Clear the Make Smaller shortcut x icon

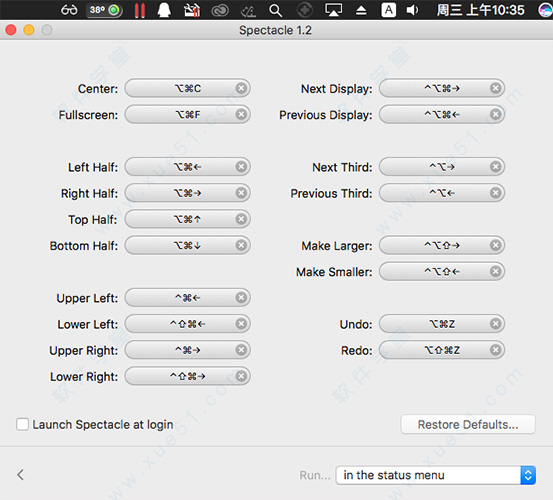click(496, 272)
